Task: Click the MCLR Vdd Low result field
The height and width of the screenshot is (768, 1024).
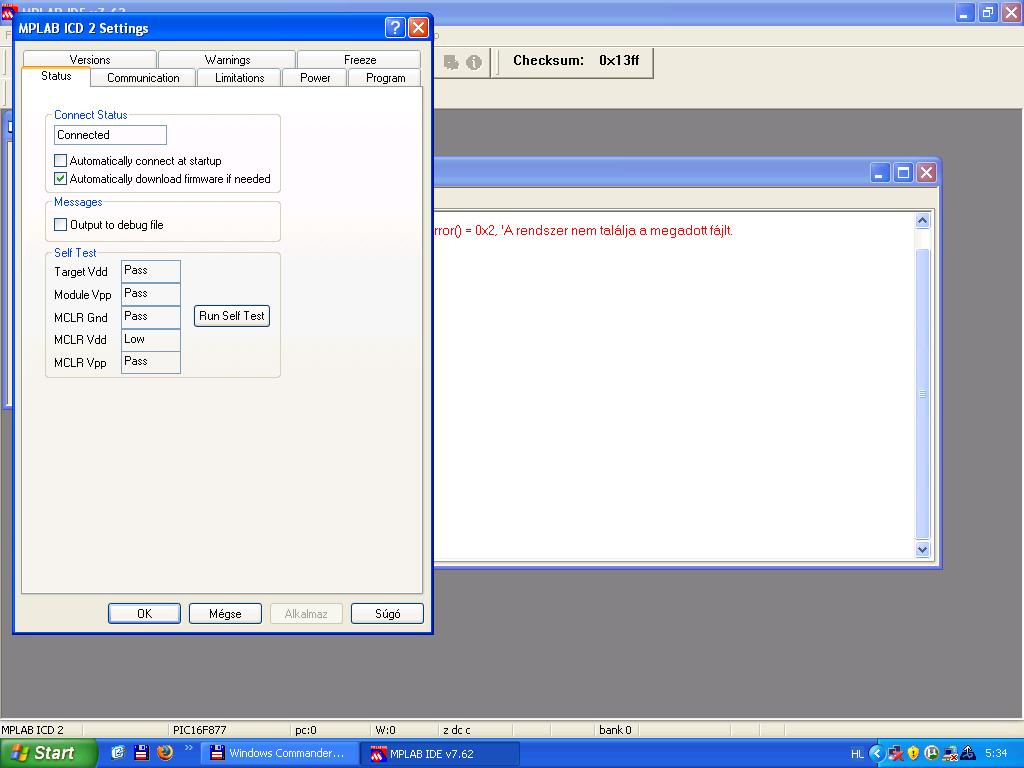Action: (151, 340)
